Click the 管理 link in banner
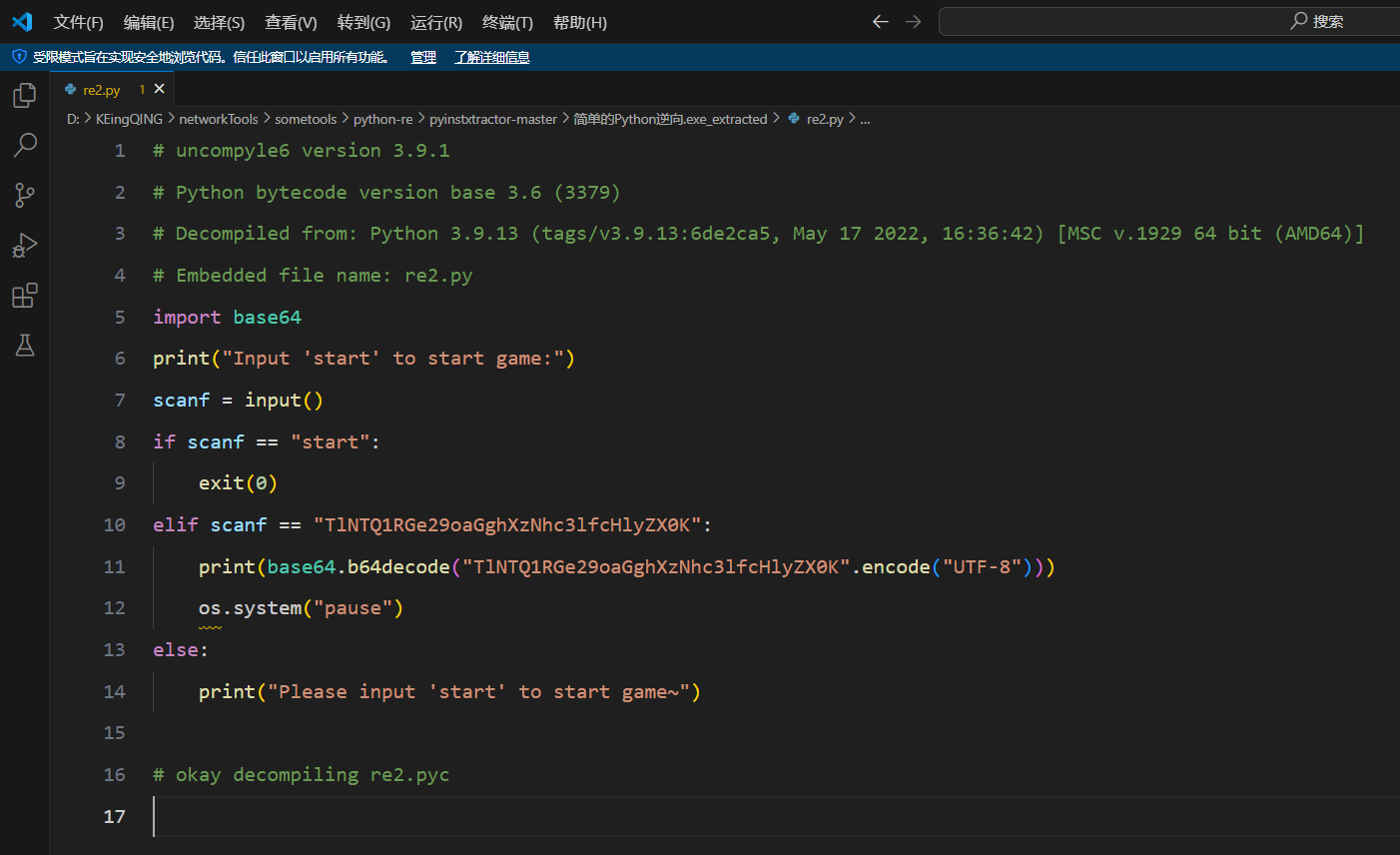This screenshot has height=855, width=1400. pos(423,57)
